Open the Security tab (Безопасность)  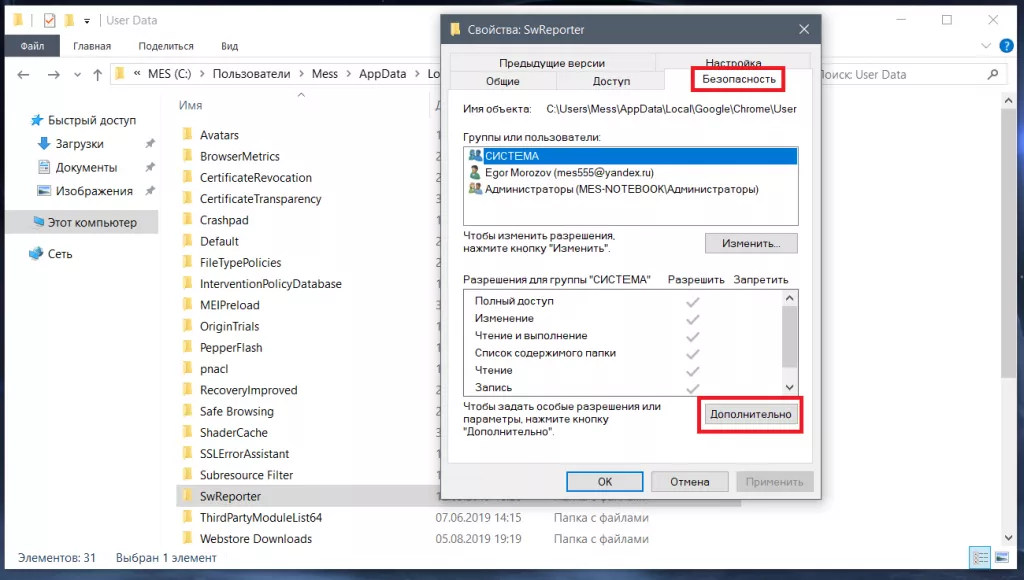738,80
